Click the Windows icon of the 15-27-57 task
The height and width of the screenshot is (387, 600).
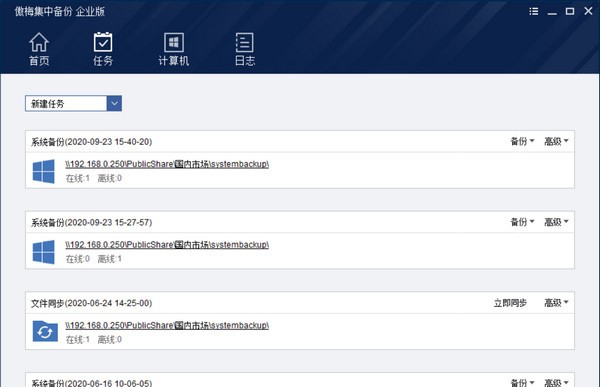43,252
